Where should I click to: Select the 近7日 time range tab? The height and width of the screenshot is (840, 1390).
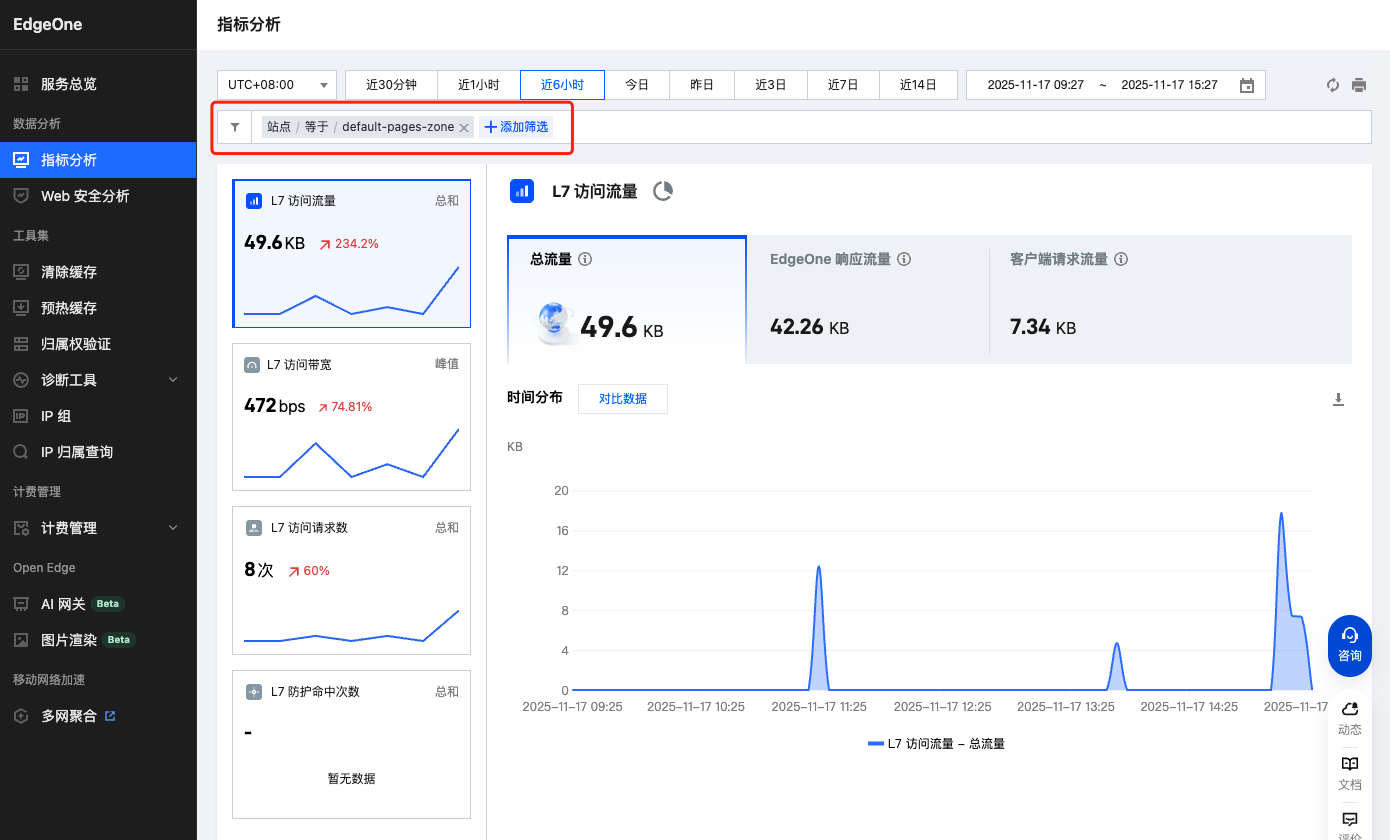point(843,85)
